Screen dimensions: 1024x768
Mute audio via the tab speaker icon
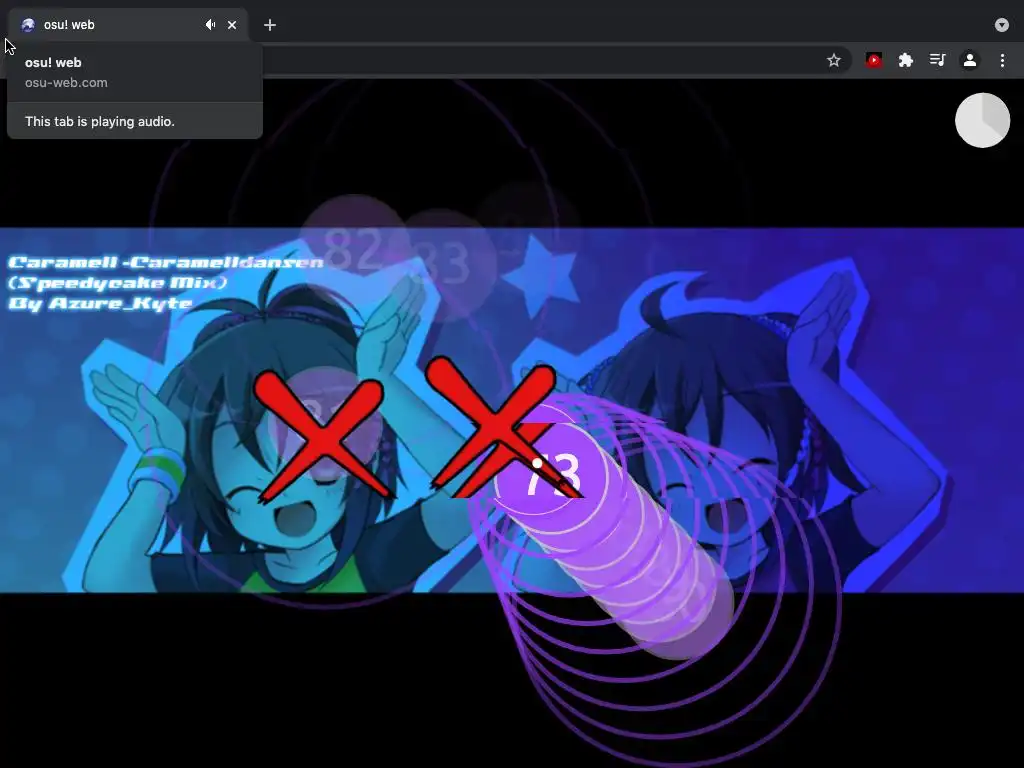[x=210, y=25]
